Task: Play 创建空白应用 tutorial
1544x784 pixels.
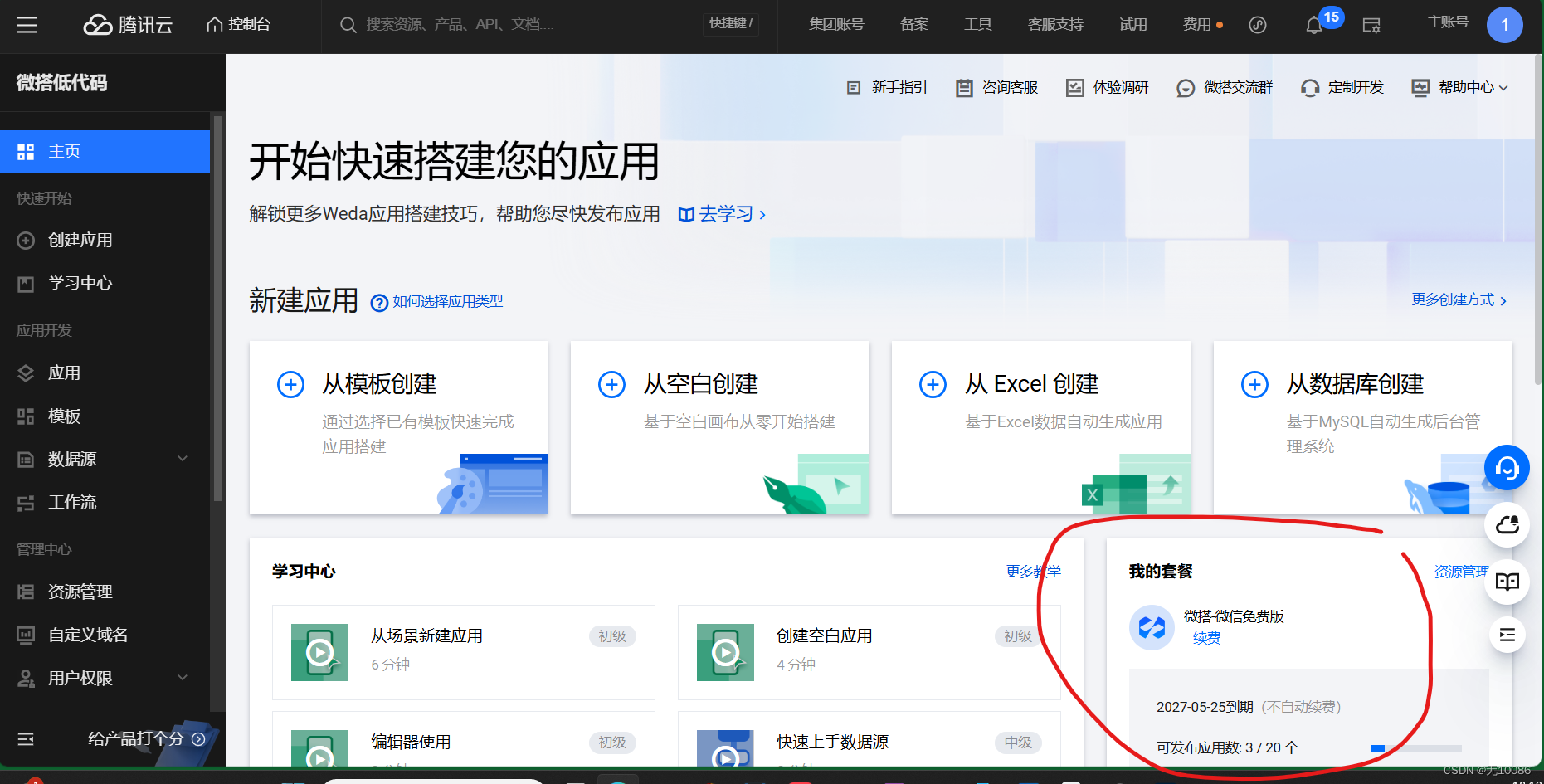Action: tap(725, 653)
